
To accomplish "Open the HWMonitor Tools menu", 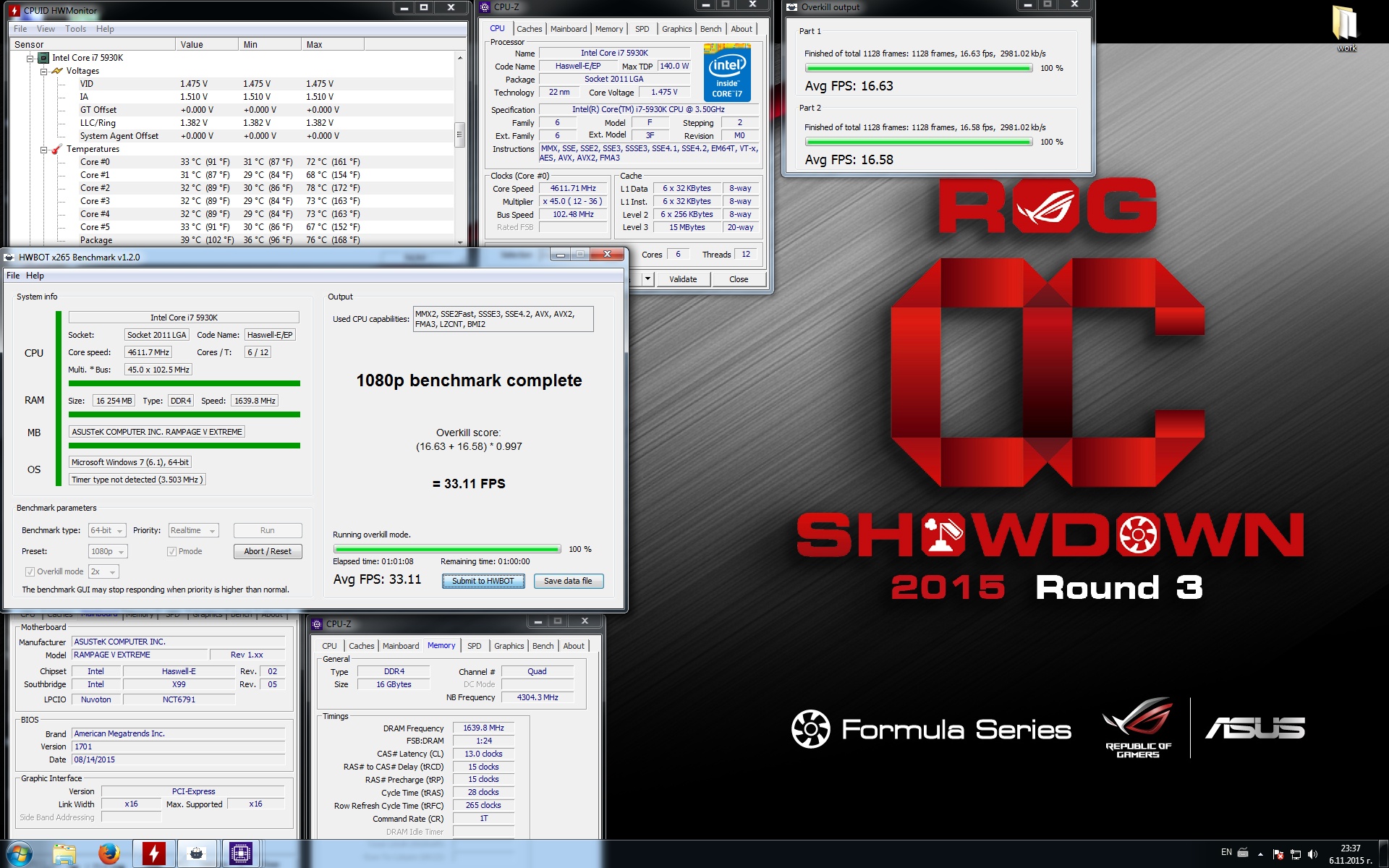I will tap(75, 29).
